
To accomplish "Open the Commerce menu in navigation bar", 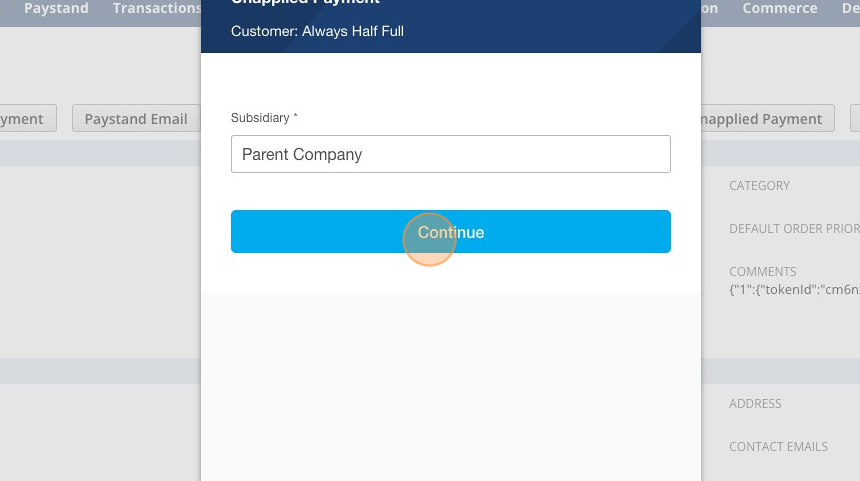I will click(x=779, y=8).
